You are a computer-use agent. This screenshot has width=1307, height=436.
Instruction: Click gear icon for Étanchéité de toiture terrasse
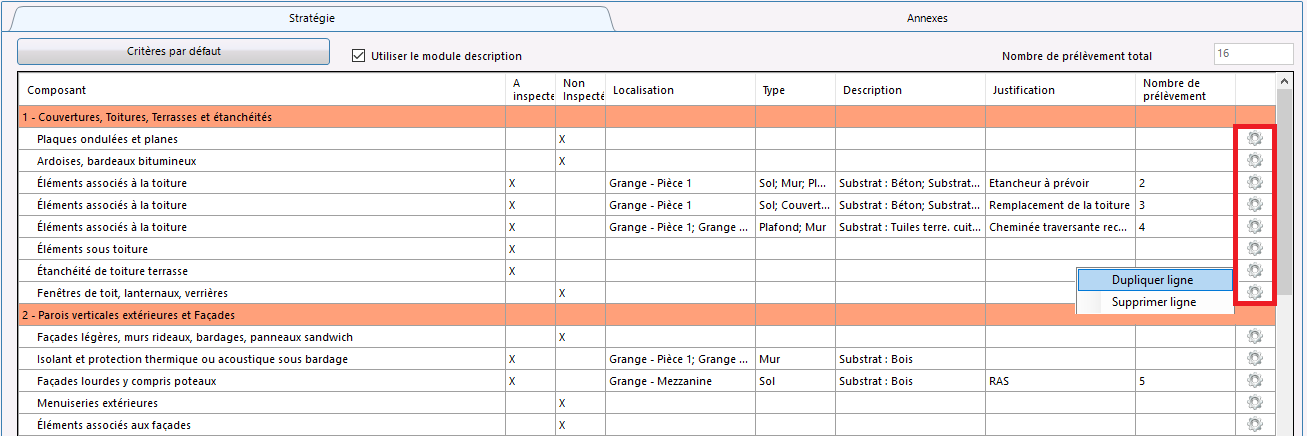coord(1254,271)
